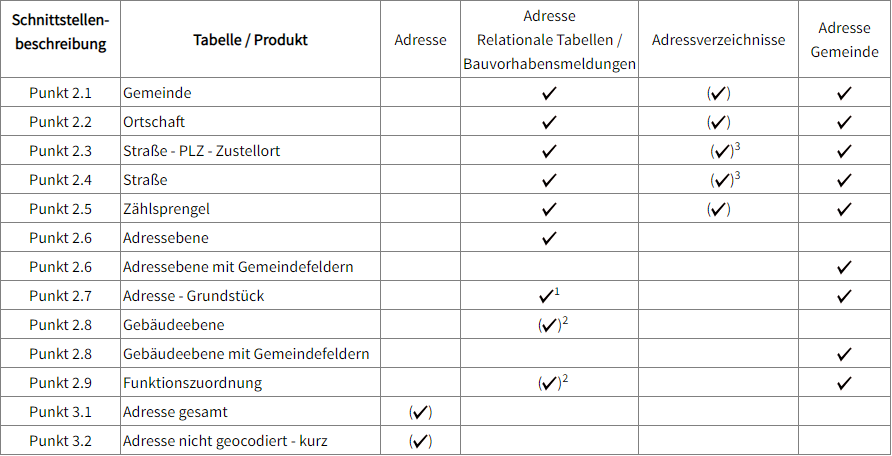The width and height of the screenshot is (892, 456).
Task: Select the Punkt 2.1 cell
Action: [x=60, y=93]
